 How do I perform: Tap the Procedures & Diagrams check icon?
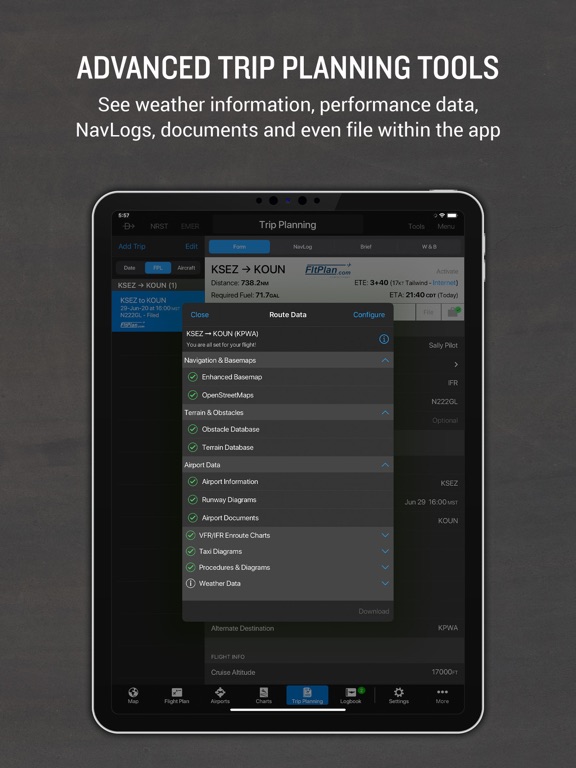191,567
